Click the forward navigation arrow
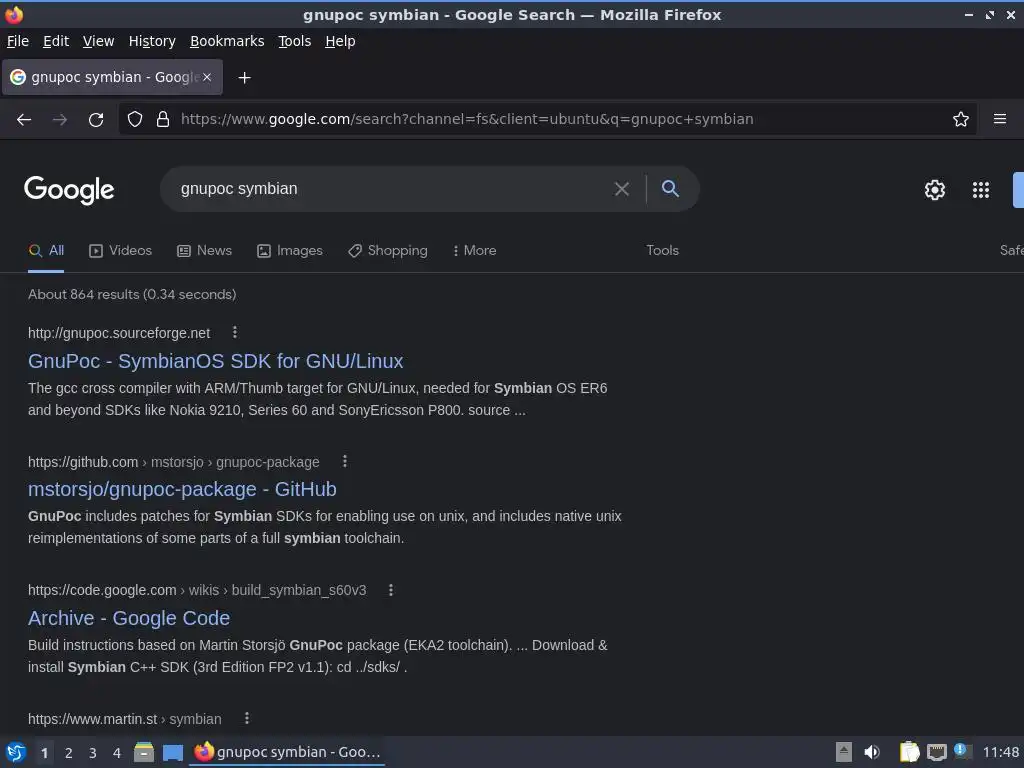The image size is (1024, 768). click(59, 120)
